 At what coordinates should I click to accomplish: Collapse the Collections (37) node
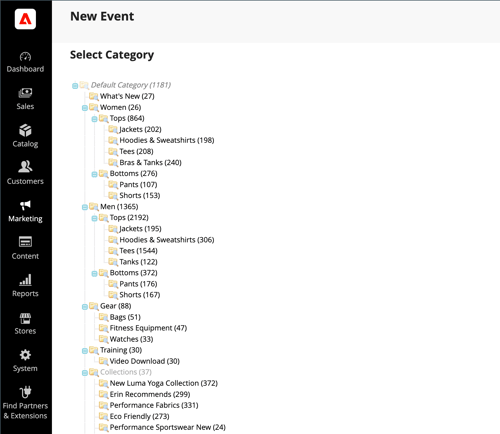[85, 373]
